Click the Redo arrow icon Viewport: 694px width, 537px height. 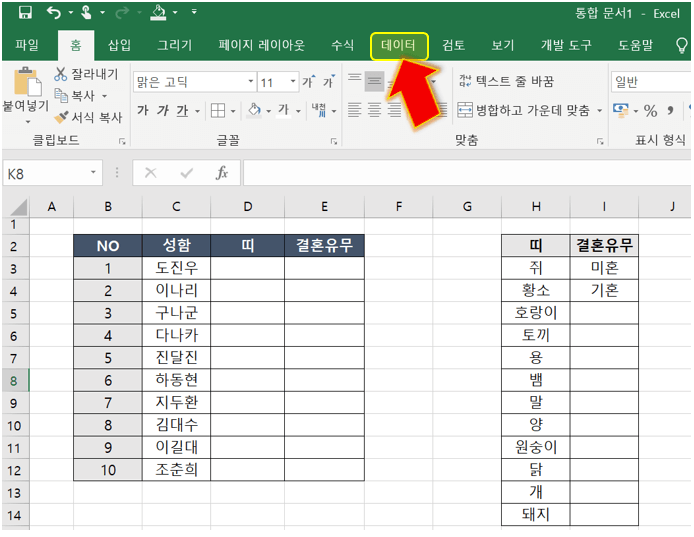point(122,13)
